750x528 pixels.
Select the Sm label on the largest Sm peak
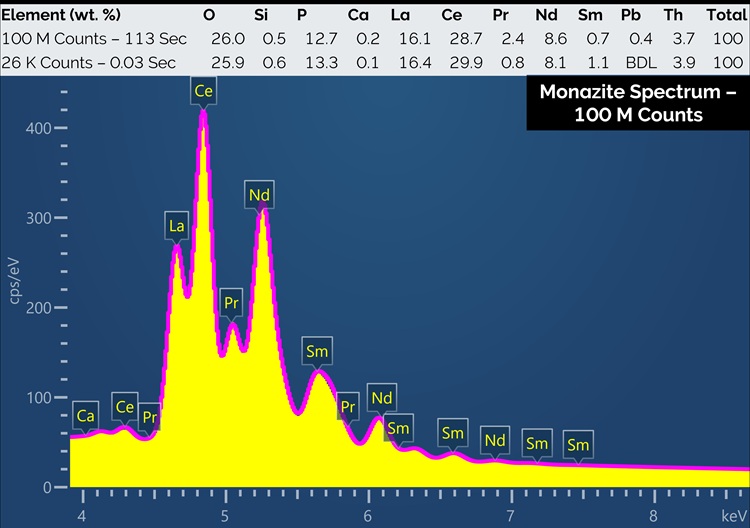317,351
